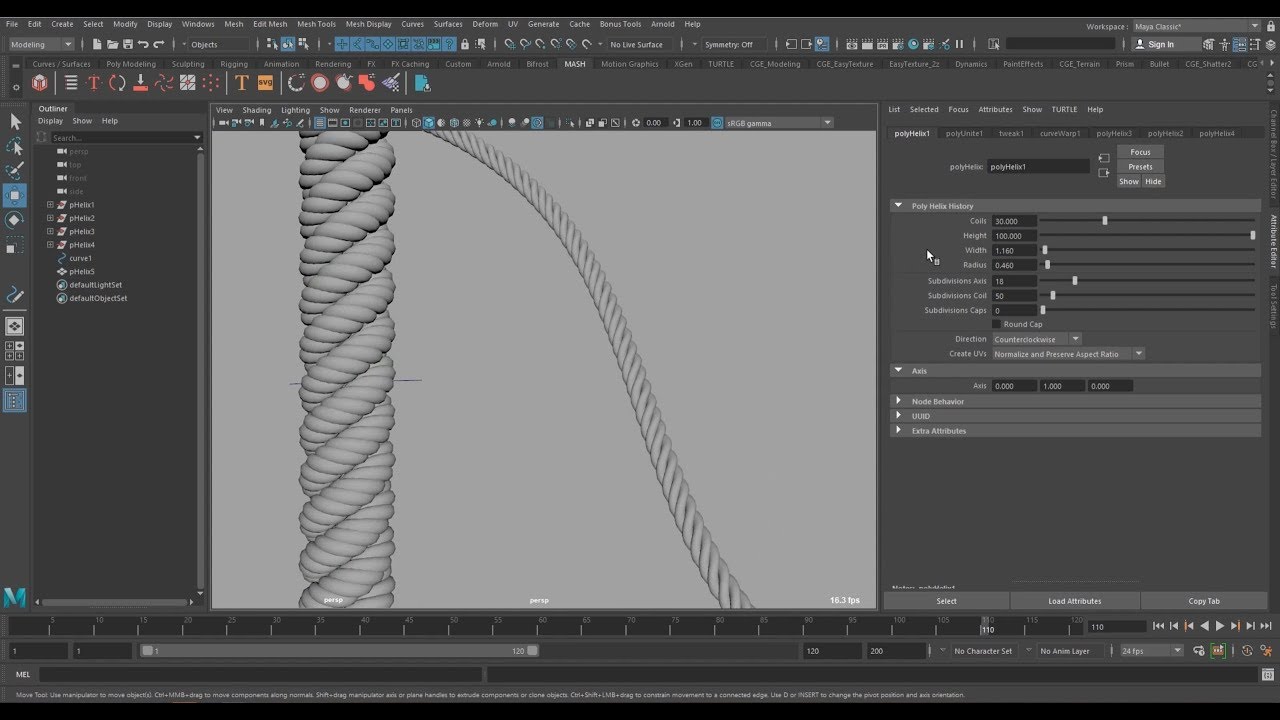Open the Direction Counterclockwise dropdown

1036,339
